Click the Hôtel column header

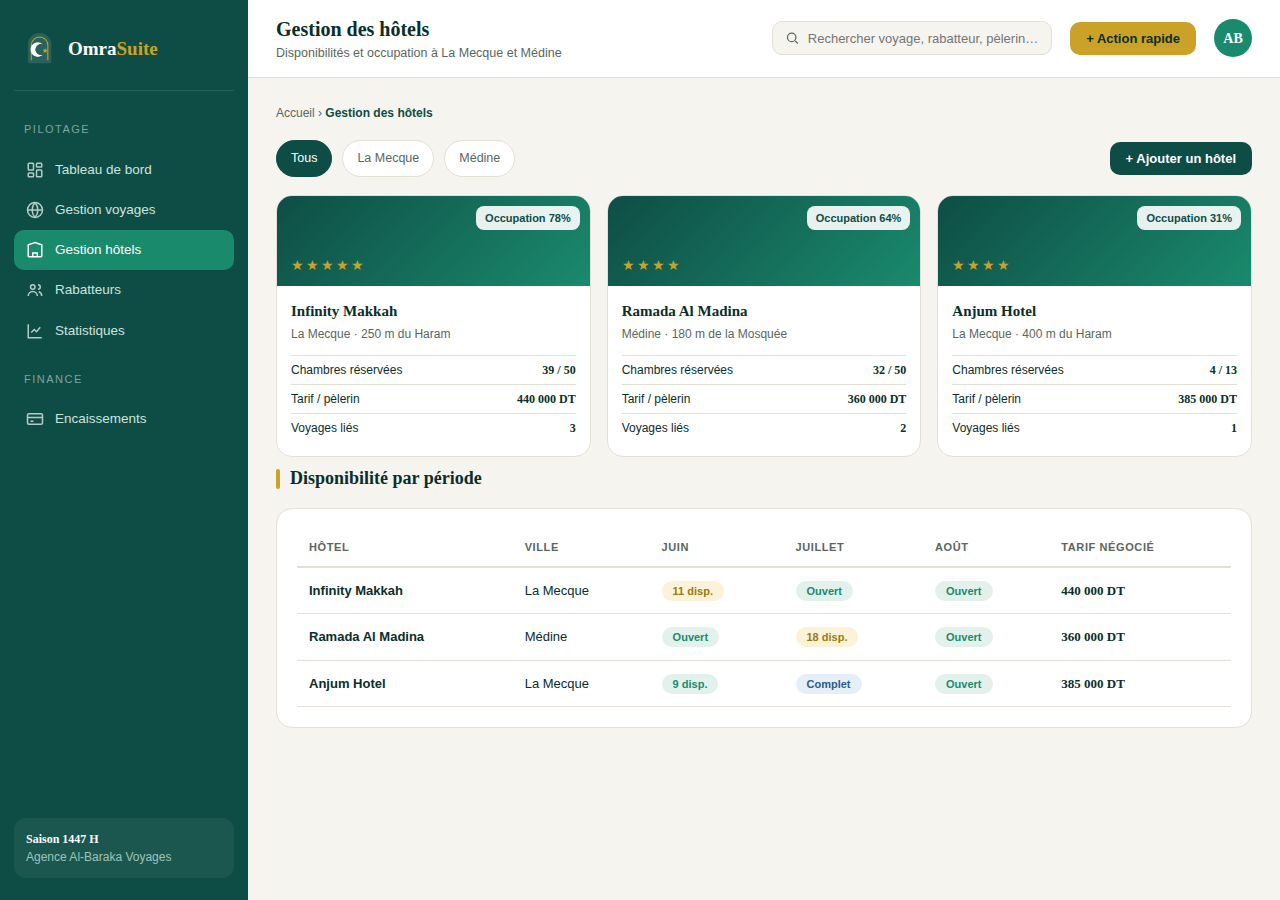(x=329, y=547)
